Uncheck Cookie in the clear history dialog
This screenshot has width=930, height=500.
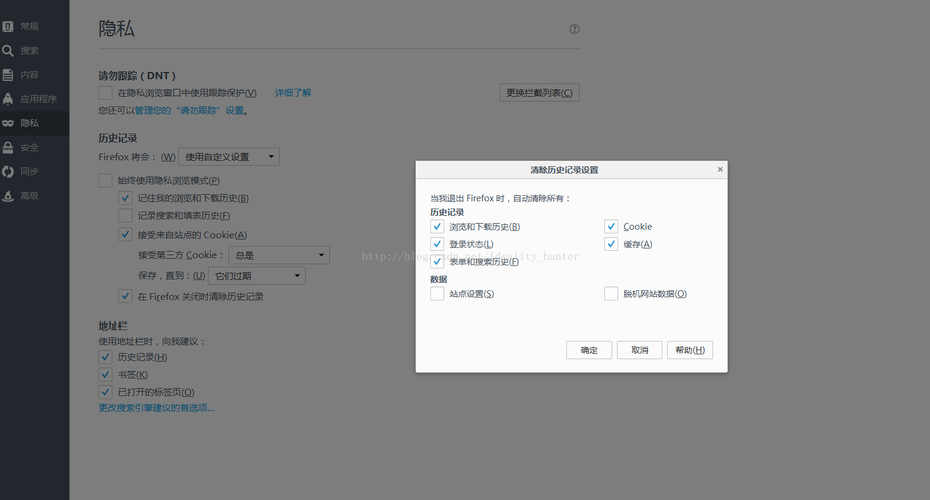pos(611,227)
